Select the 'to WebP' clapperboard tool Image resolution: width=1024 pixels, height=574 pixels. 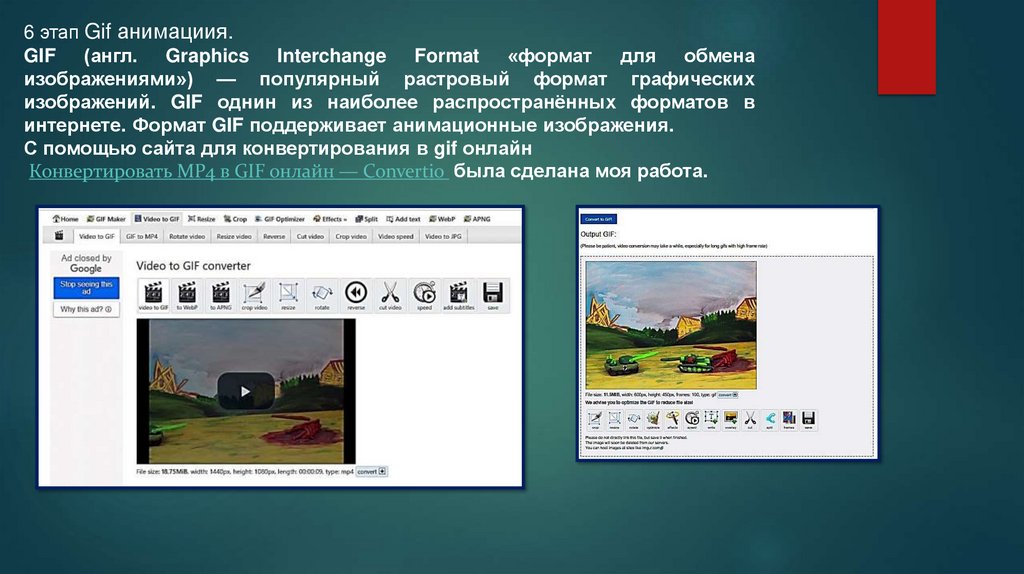click(x=187, y=295)
